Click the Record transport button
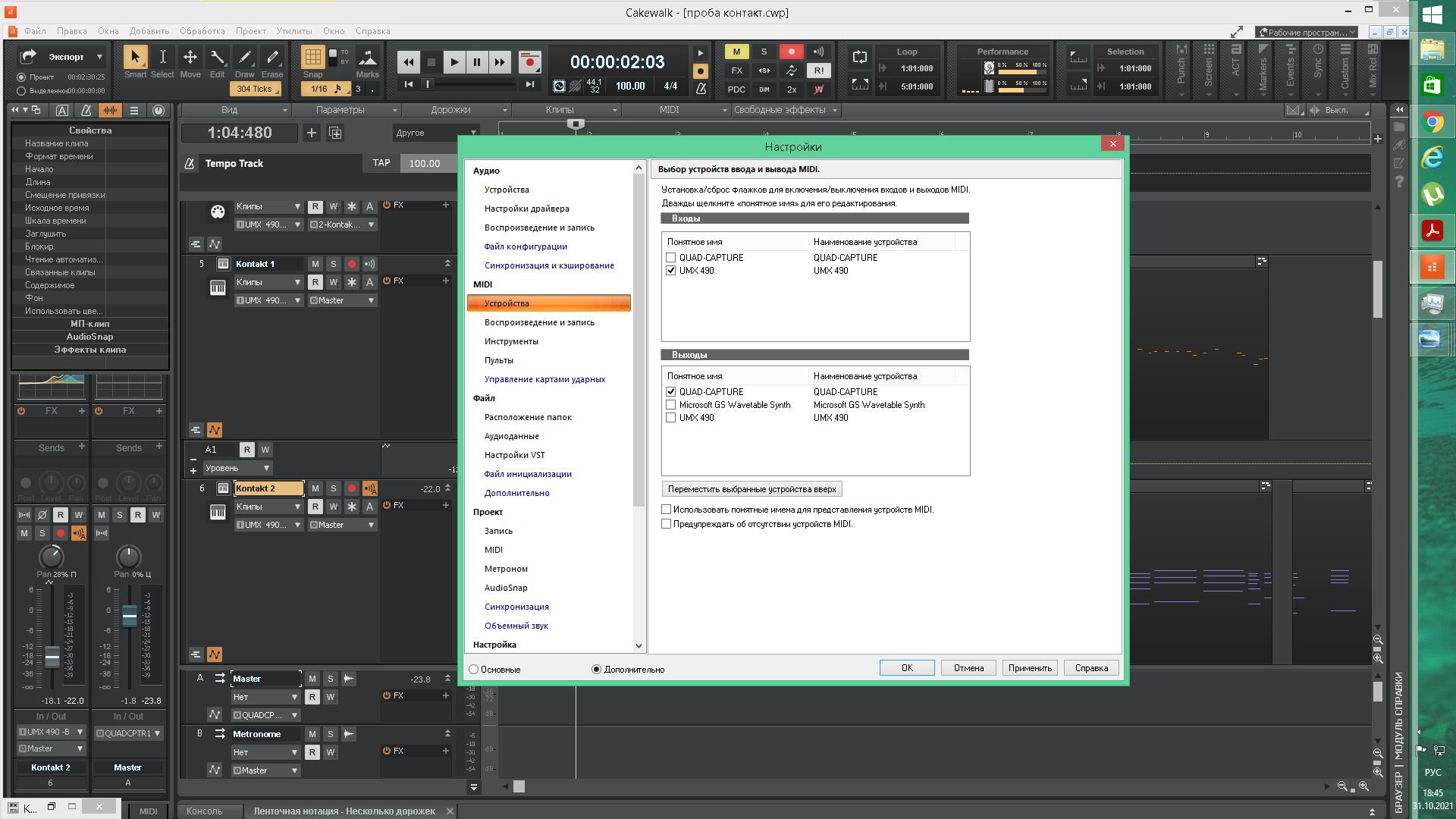Screen dimensions: 1456x819 pos(529,61)
